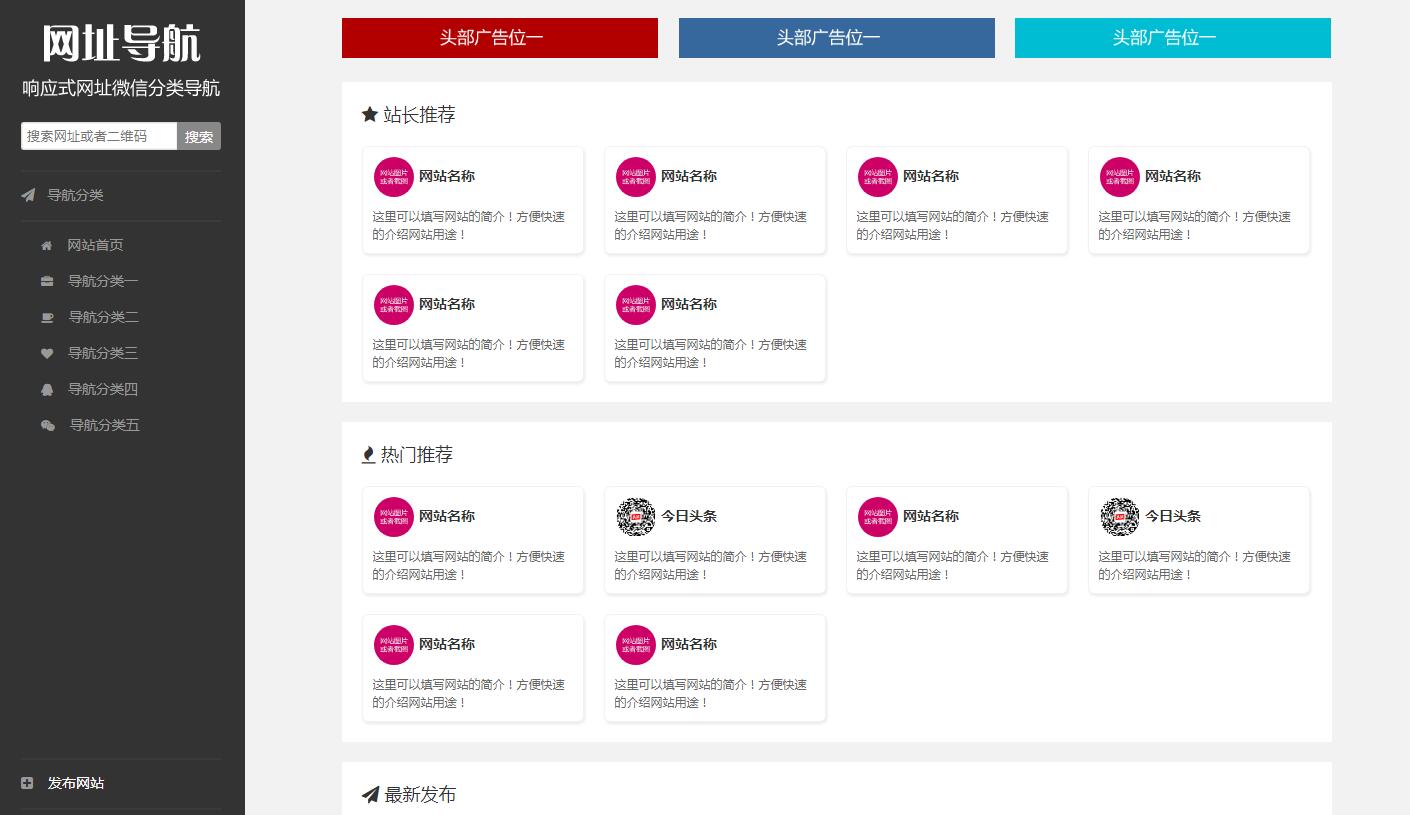Select the briefcase icon for 导航分类一

click(x=47, y=281)
